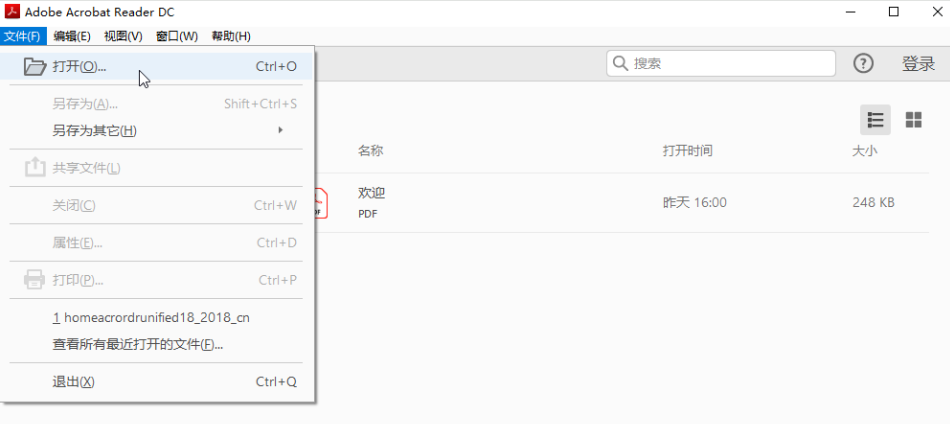Click the 248 KB size value
Screen dimensions: 950x424
873,202
